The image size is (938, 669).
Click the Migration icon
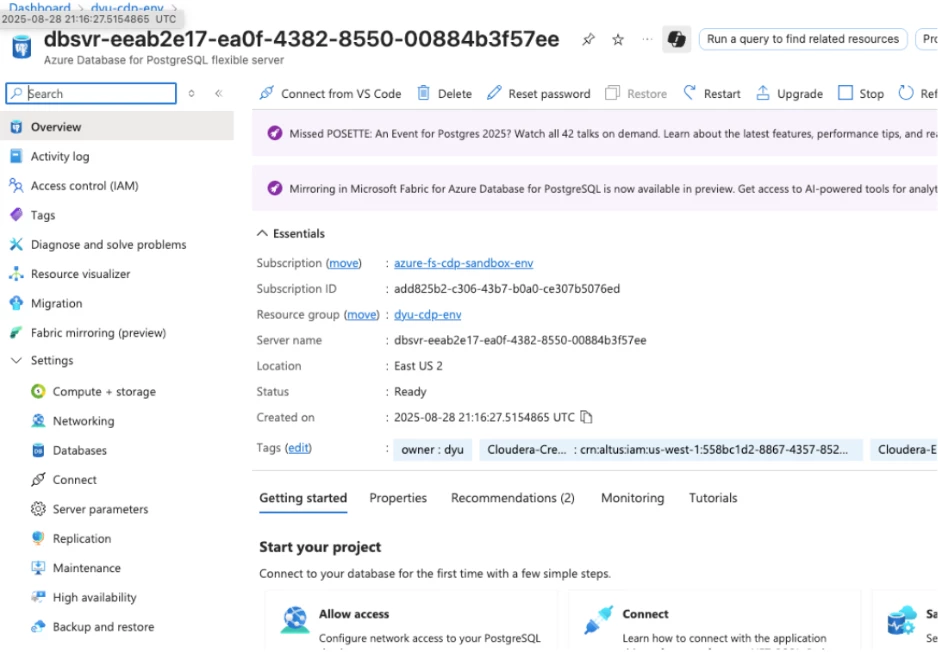click(x=16, y=303)
